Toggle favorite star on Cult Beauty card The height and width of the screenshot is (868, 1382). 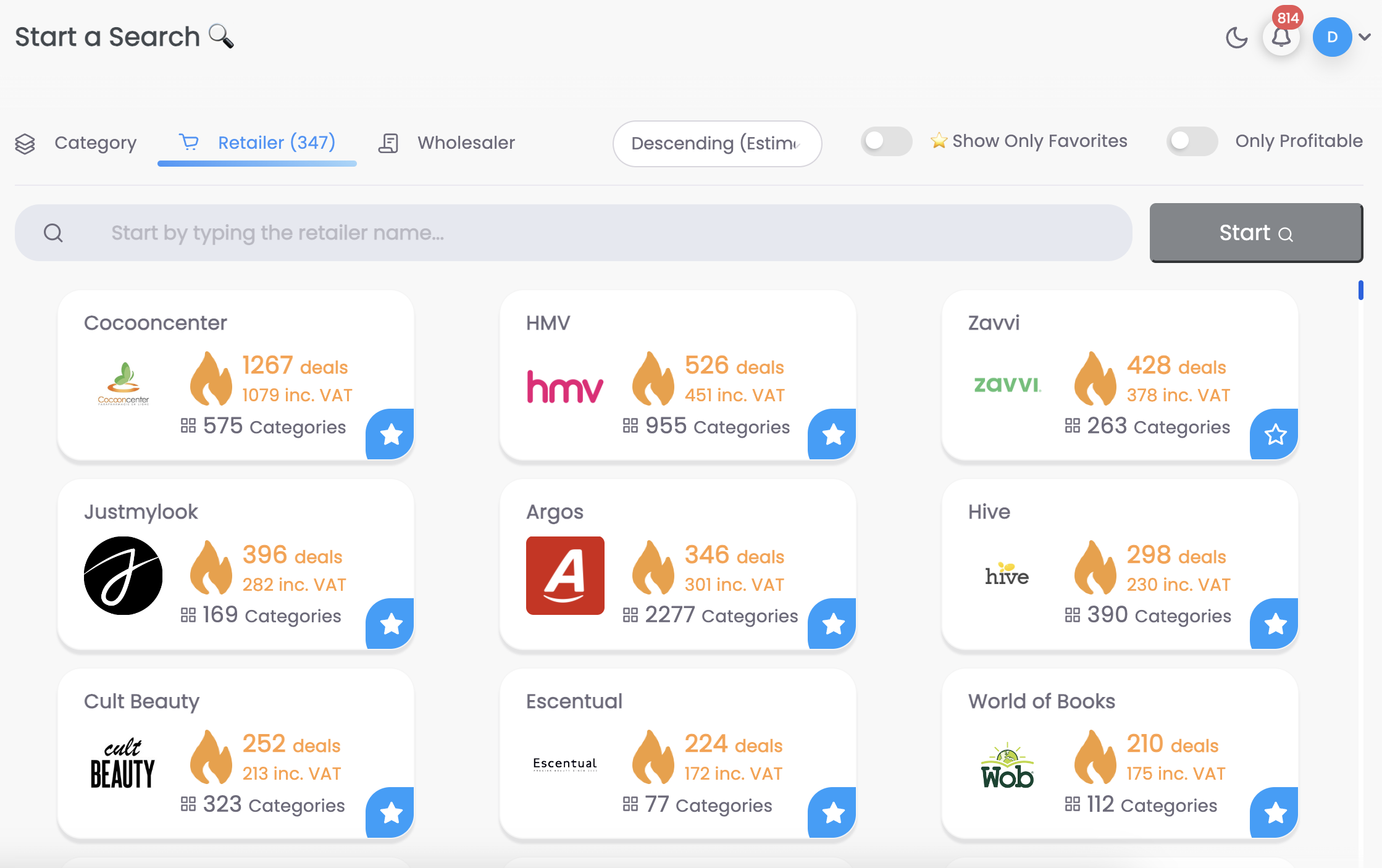pos(390,812)
